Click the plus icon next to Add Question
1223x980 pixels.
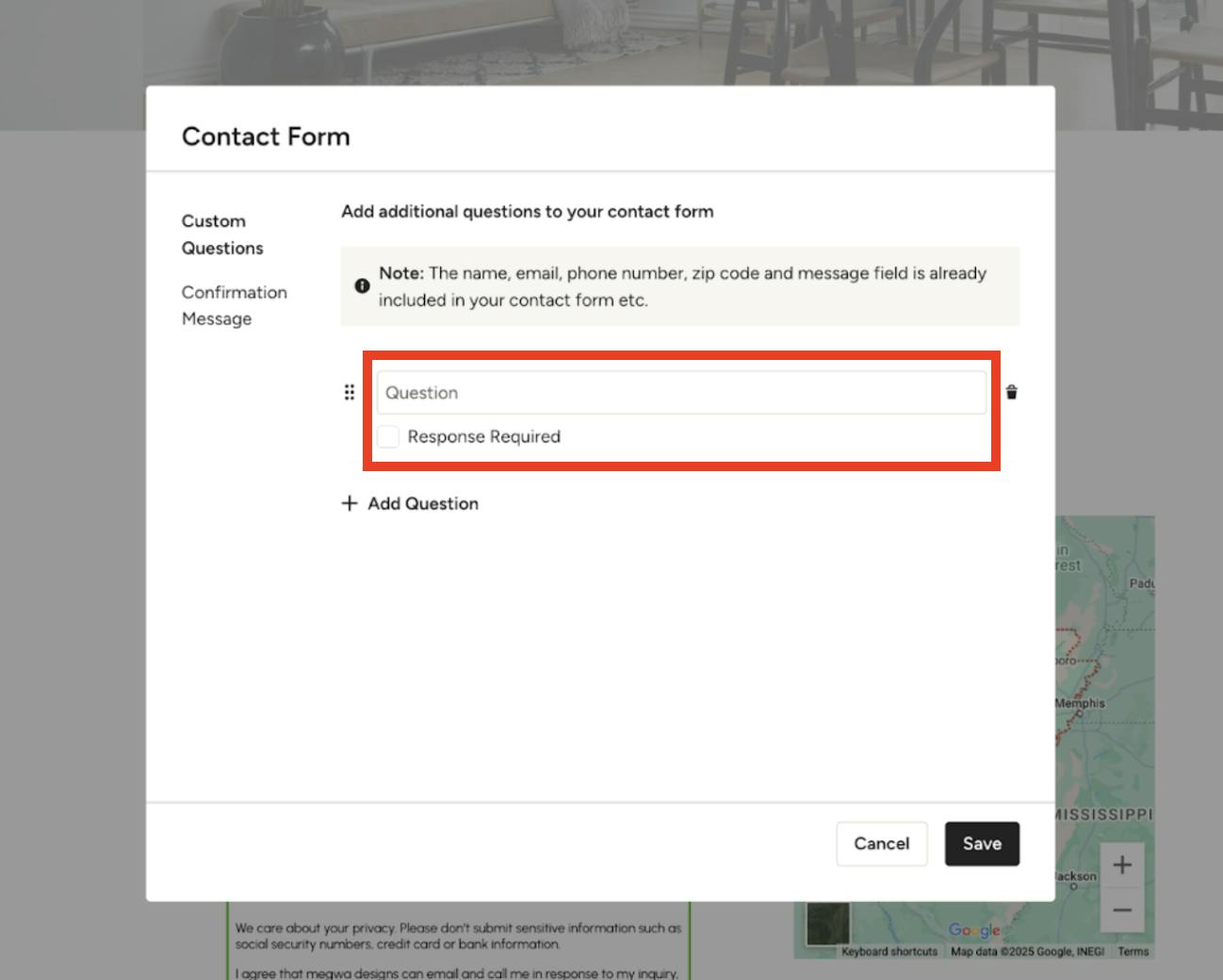click(x=350, y=503)
